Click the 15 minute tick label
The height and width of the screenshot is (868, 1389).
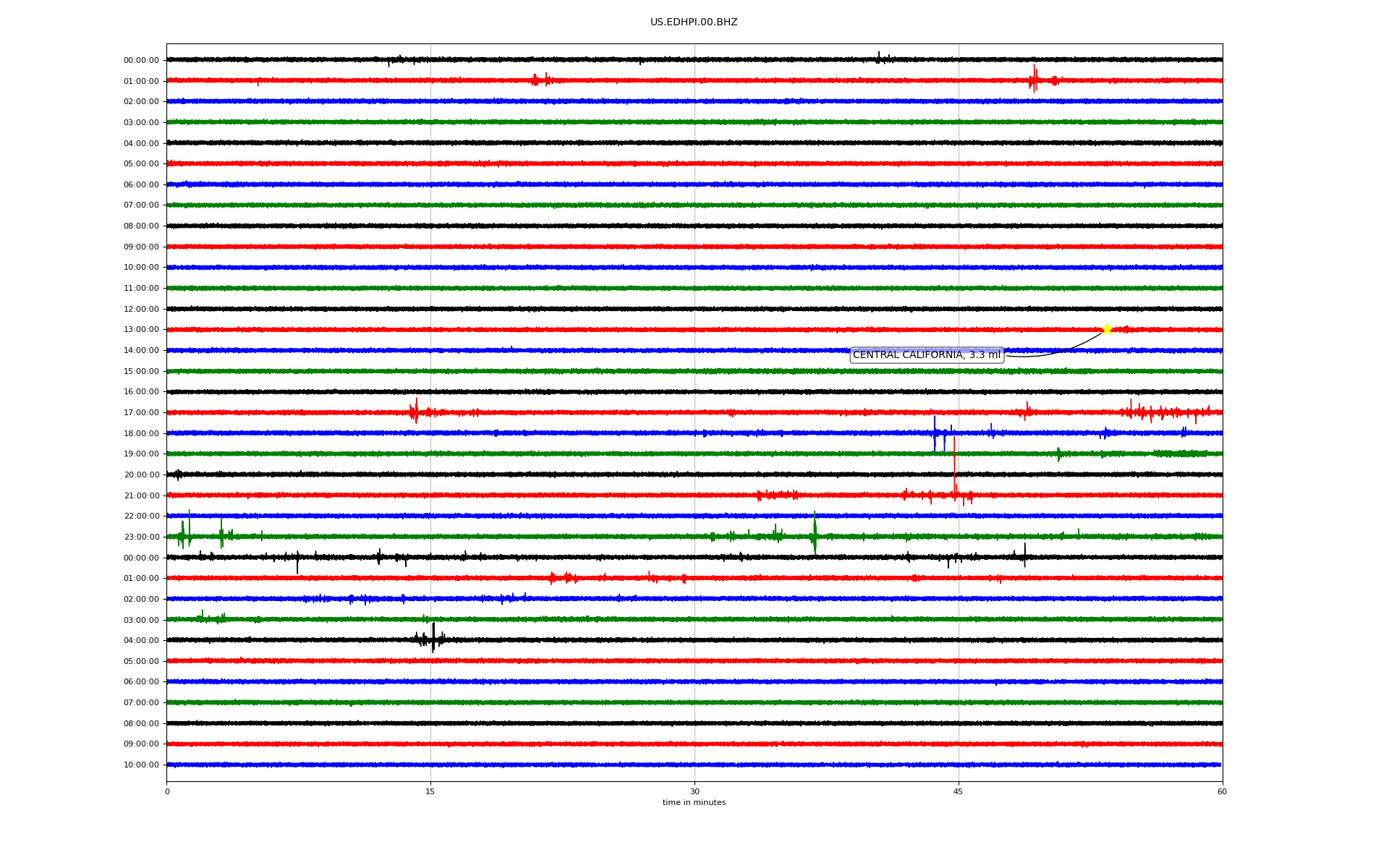430,792
